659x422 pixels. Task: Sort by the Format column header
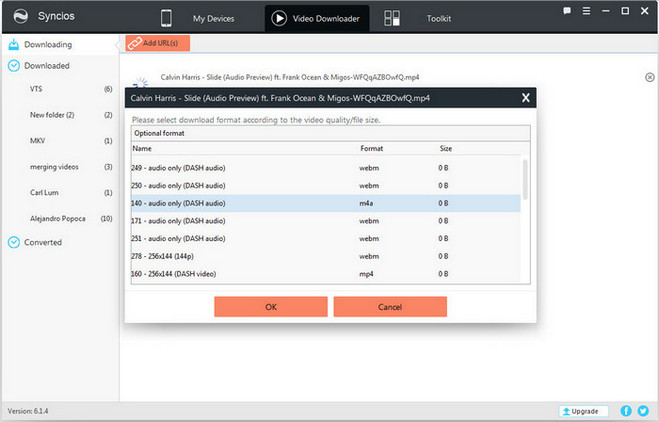[372, 148]
